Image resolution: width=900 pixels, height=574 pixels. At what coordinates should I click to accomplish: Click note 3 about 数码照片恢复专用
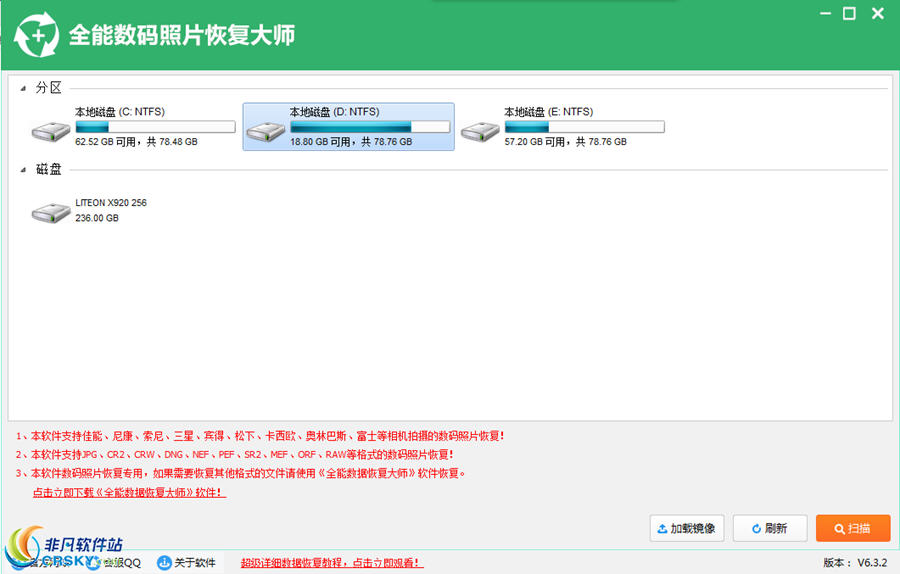[x=240, y=474]
